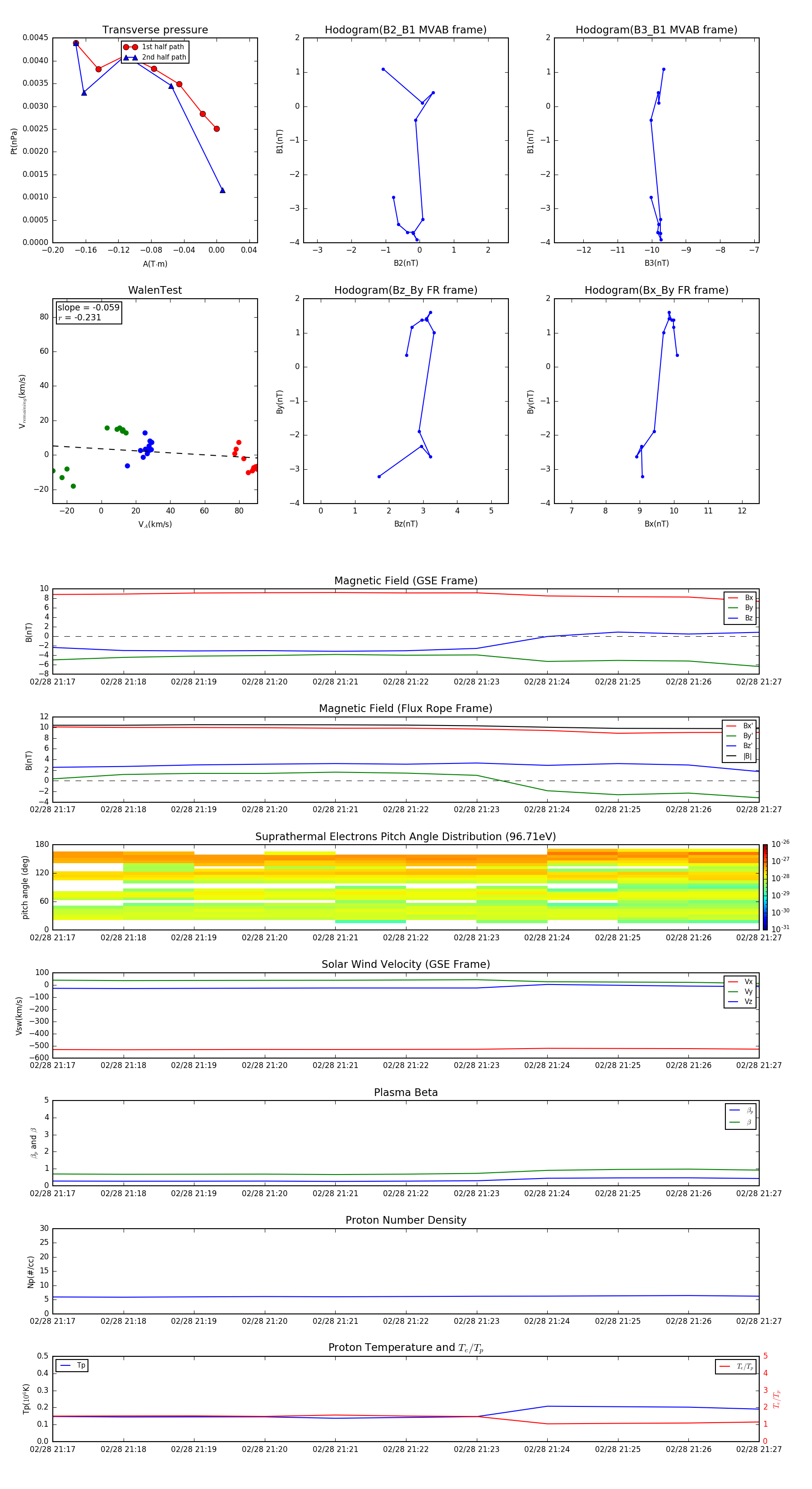Click the 'Transverse pressure' plot title
The height and width of the screenshot is (1489, 812).
pos(155,30)
